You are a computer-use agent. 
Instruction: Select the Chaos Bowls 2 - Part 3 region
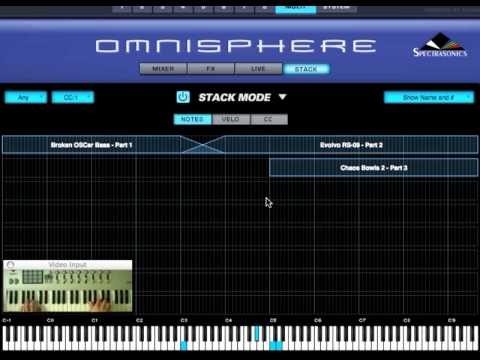[x=374, y=167]
